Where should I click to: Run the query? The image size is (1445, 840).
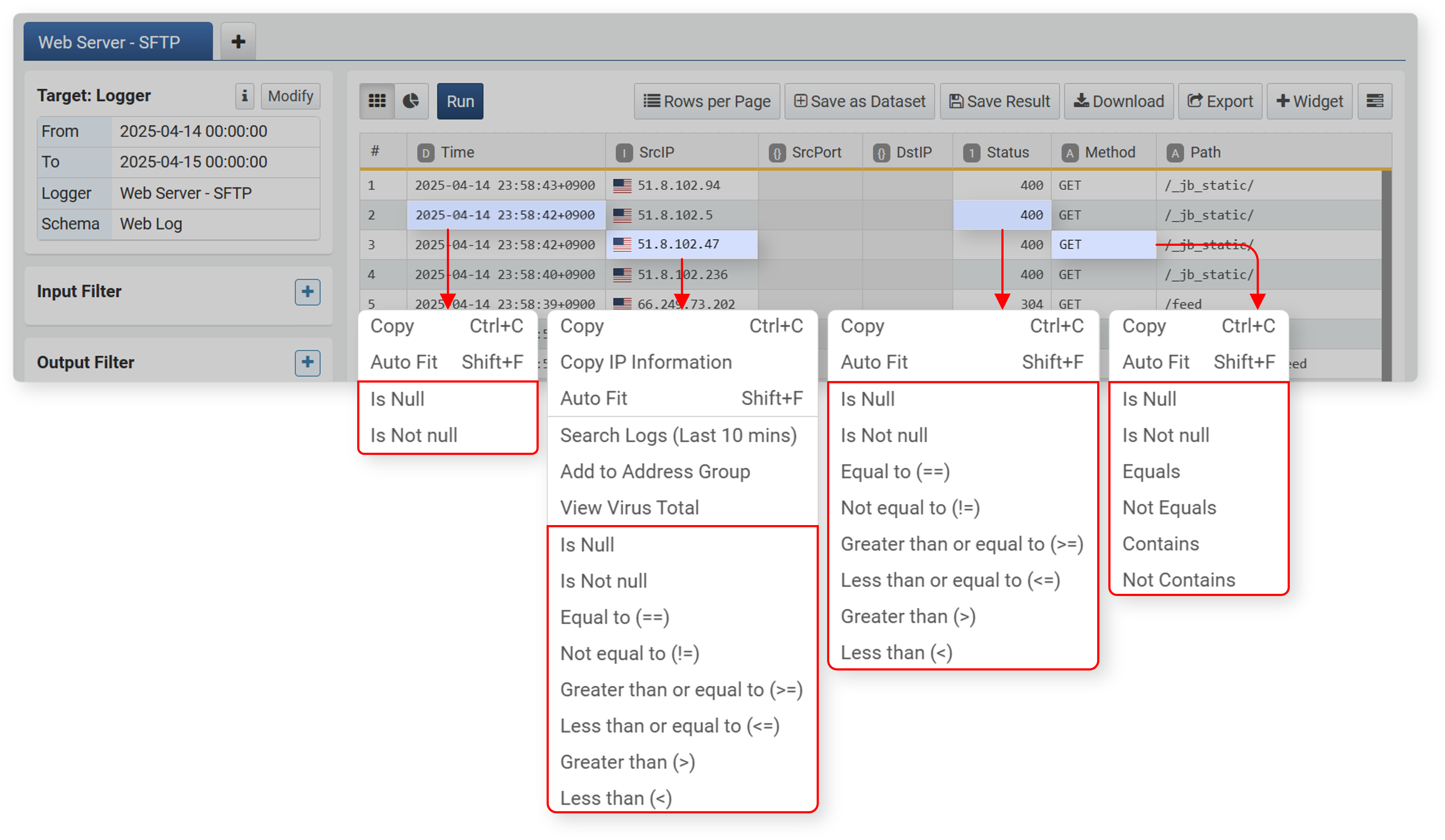tap(460, 101)
